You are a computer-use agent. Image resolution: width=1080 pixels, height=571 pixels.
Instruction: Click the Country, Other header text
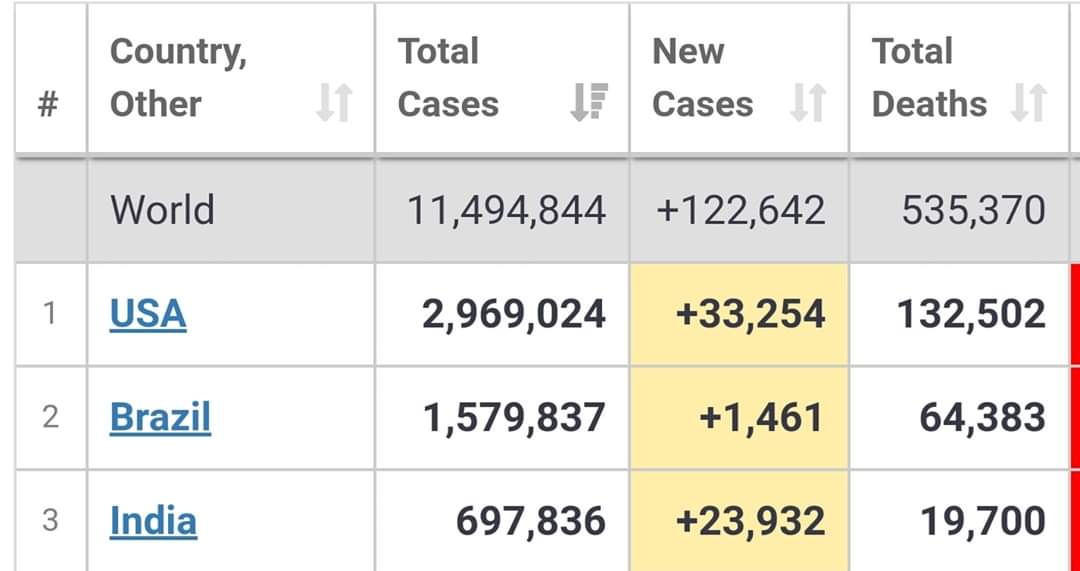tap(178, 77)
